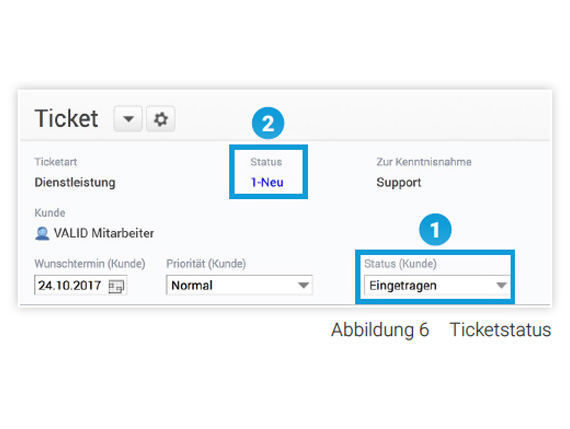Click the Zur Kenntnisnahme label
The width and height of the screenshot is (570, 429).
(424, 162)
